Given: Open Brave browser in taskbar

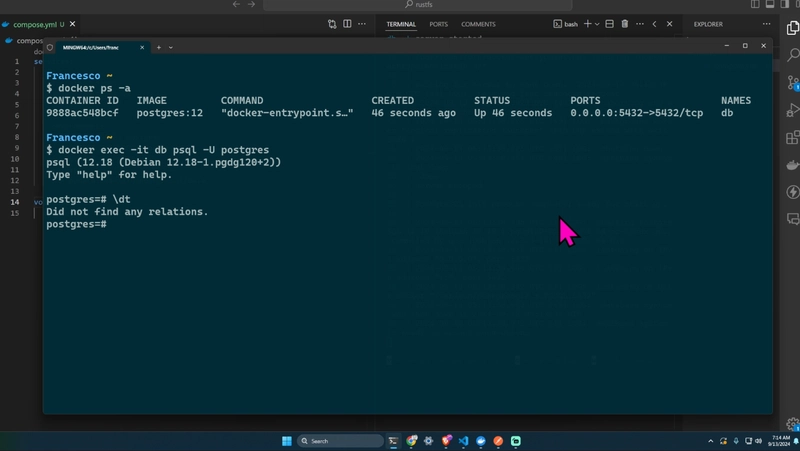Looking at the screenshot, I should 446,441.
